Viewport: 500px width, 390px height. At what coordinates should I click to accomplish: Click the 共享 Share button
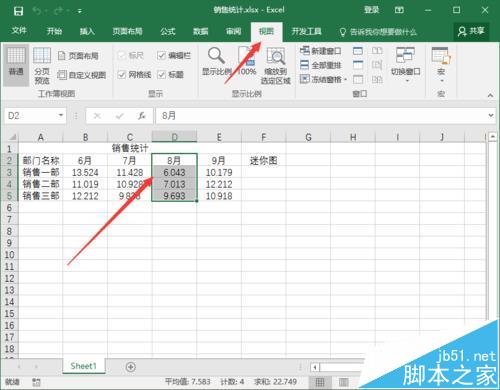[x=471, y=31]
